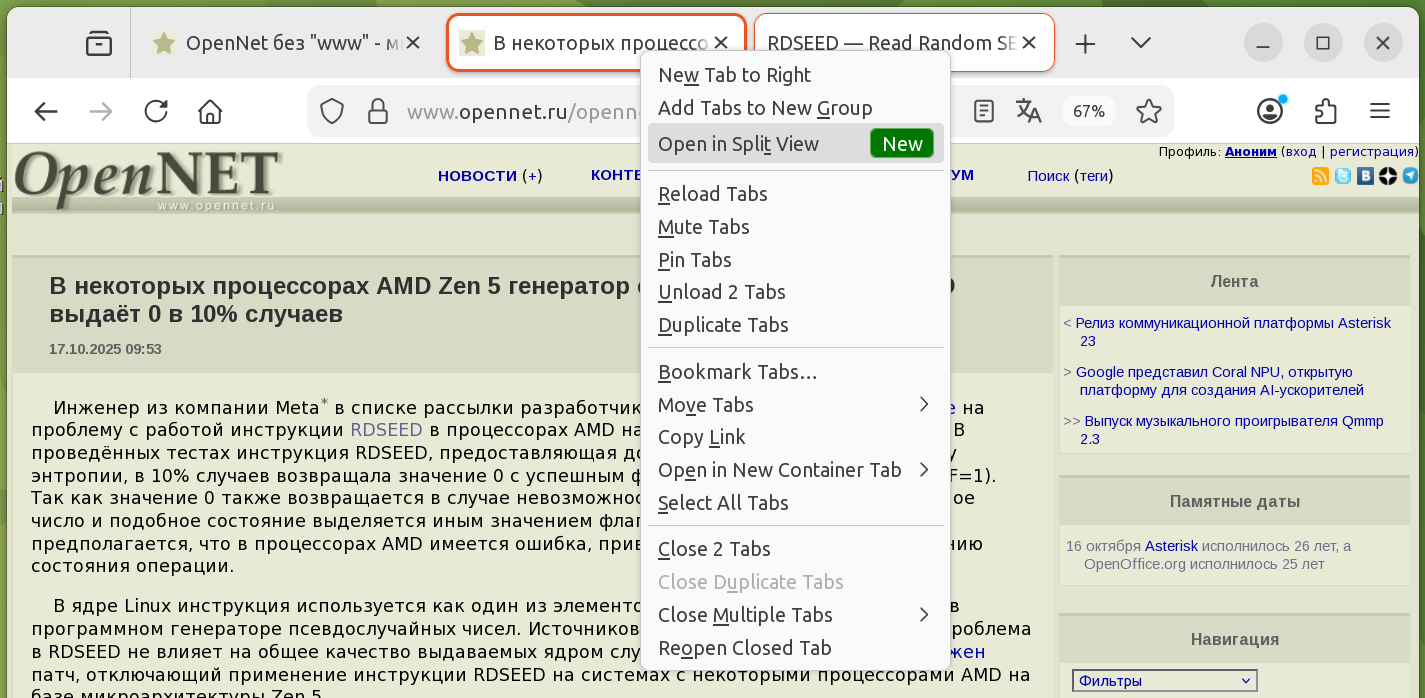Select Pin Tabs from context menu
The width and height of the screenshot is (1425, 698).
(x=695, y=260)
